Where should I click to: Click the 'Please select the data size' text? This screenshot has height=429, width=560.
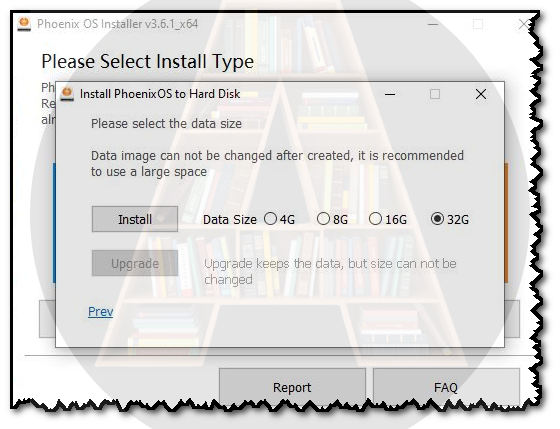coord(166,124)
